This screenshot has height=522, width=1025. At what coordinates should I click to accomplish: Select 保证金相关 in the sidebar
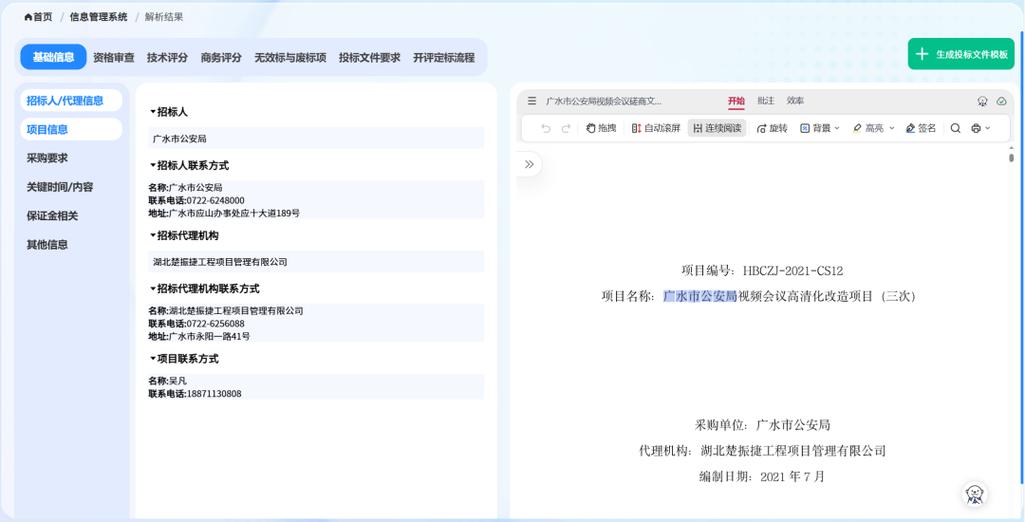point(52,216)
